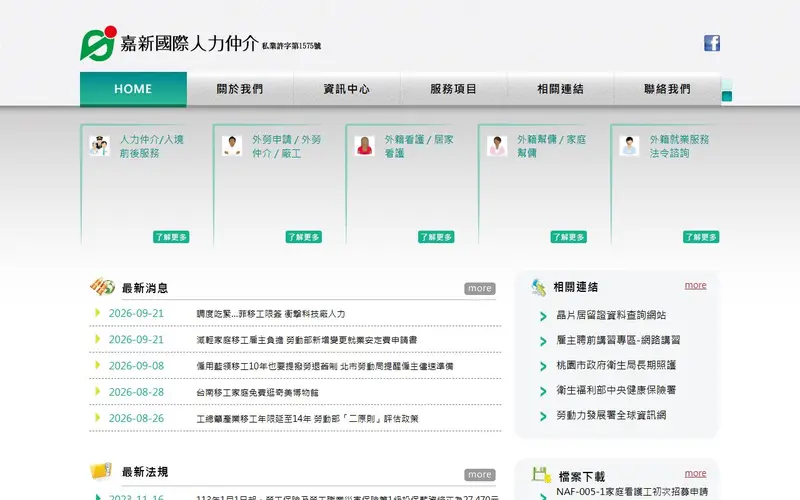The height and width of the screenshot is (500, 800).
Task: Click 了解更多 on the 外籍看護/居家看護 card
Action: 436,237
